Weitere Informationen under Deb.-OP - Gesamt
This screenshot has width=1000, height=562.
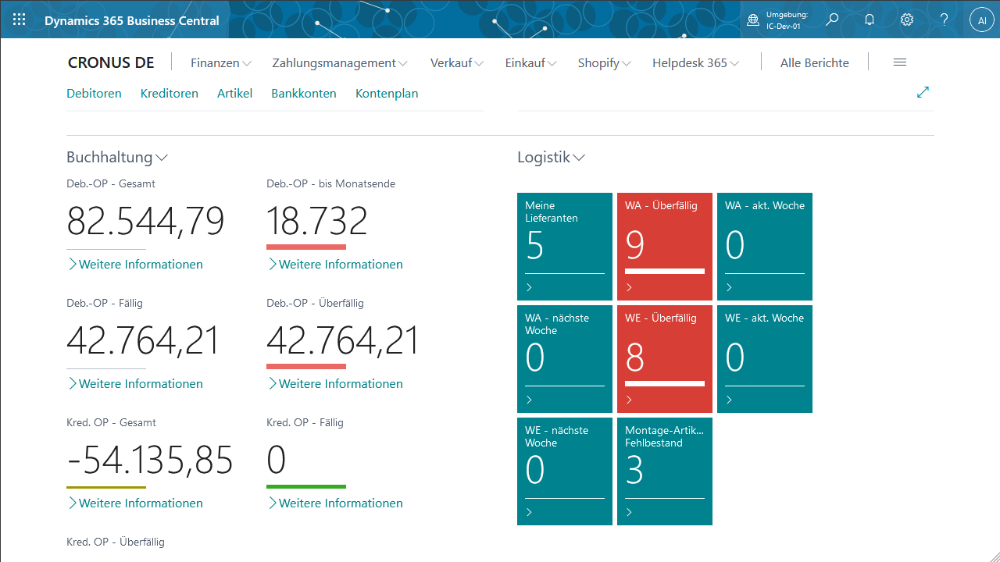135,264
